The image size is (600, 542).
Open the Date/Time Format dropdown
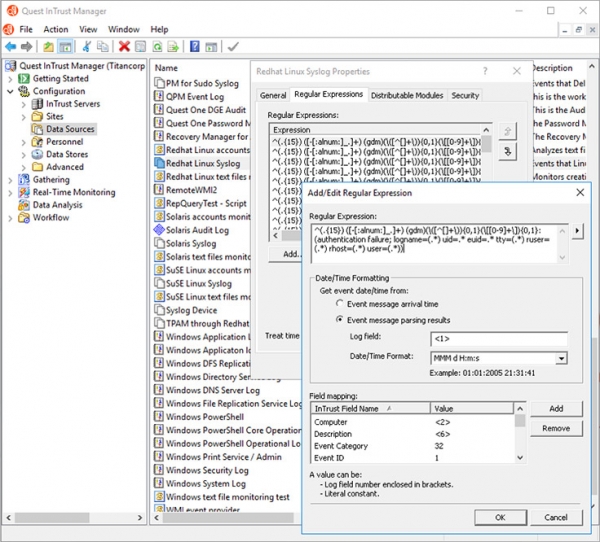(560, 358)
